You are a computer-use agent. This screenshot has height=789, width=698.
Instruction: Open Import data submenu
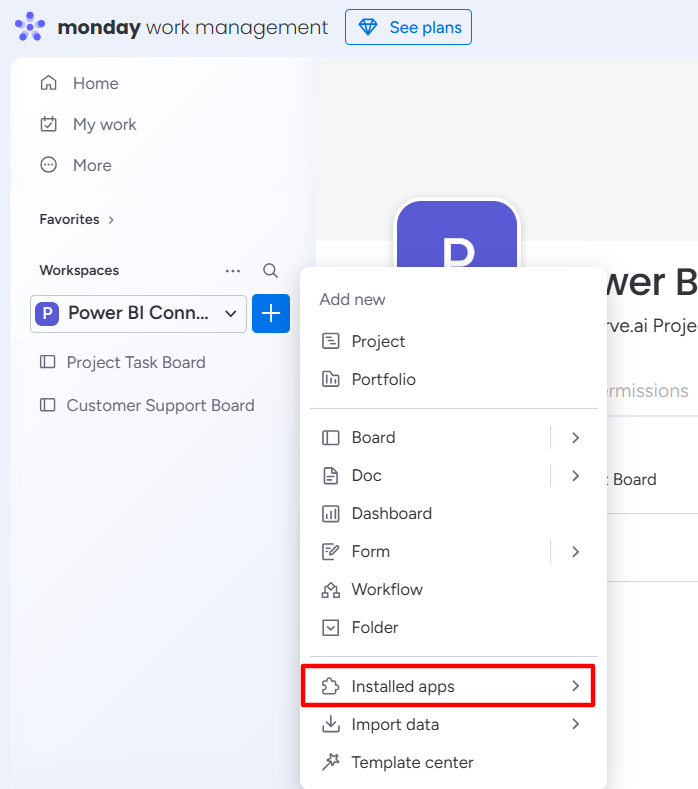pos(453,725)
